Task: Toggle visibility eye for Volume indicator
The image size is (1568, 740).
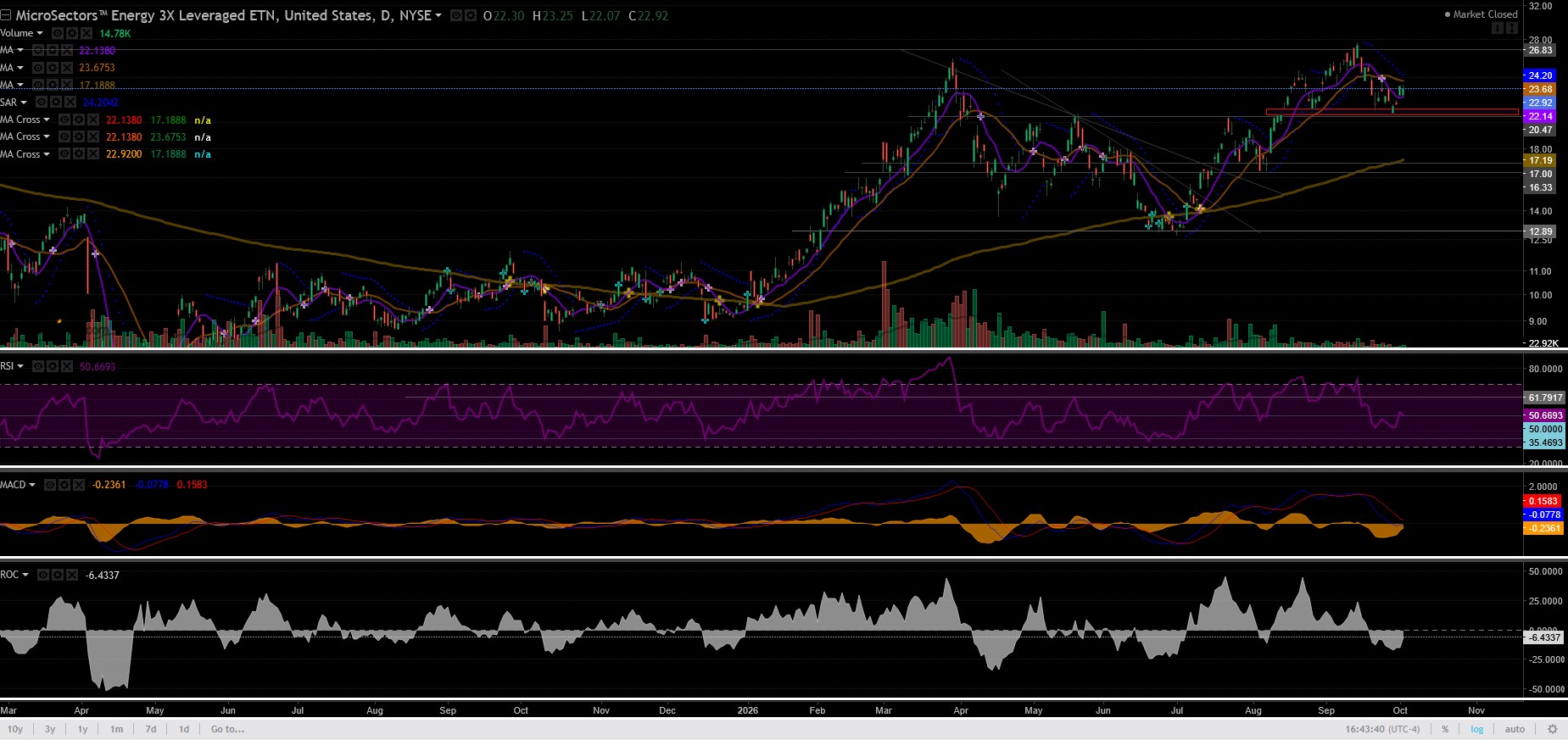Action: point(58,33)
